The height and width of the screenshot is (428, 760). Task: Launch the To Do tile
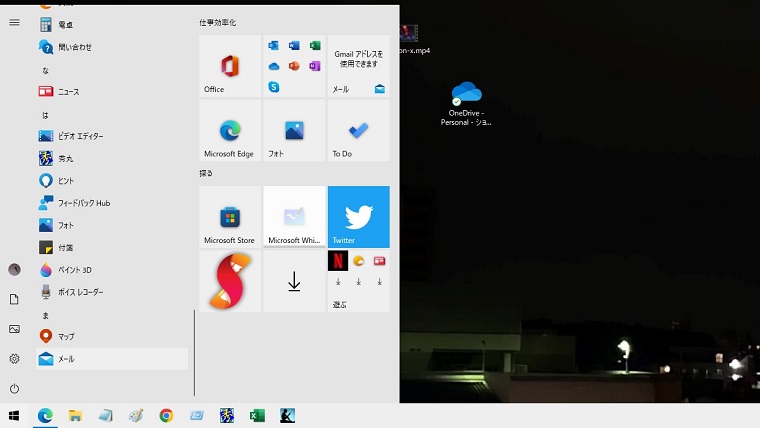point(359,130)
